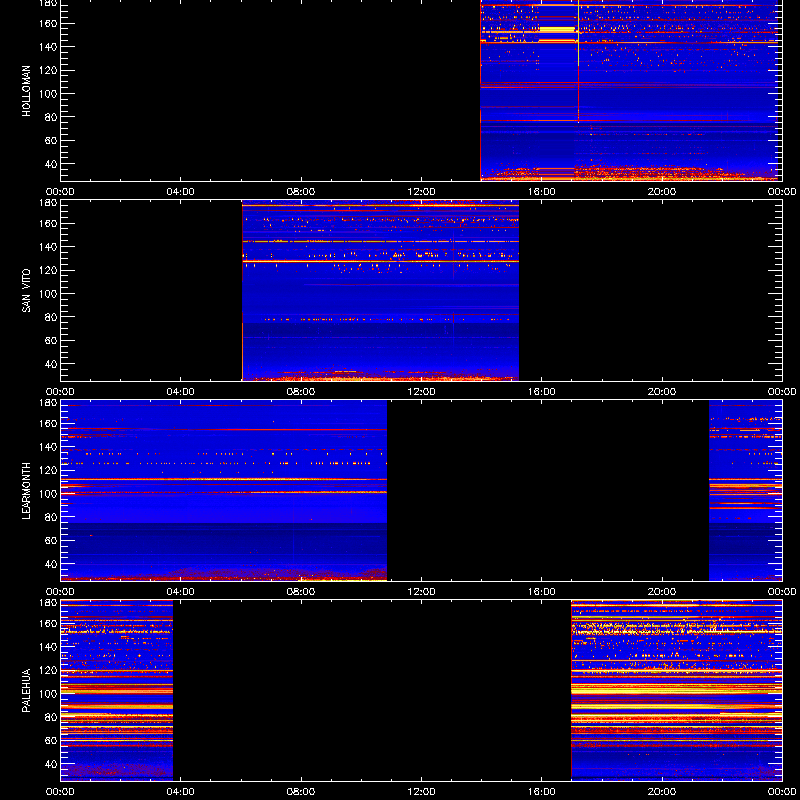Select the 140 tick on the SAN VITO axis
The width and height of the screenshot is (800, 800).
coord(49,247)
